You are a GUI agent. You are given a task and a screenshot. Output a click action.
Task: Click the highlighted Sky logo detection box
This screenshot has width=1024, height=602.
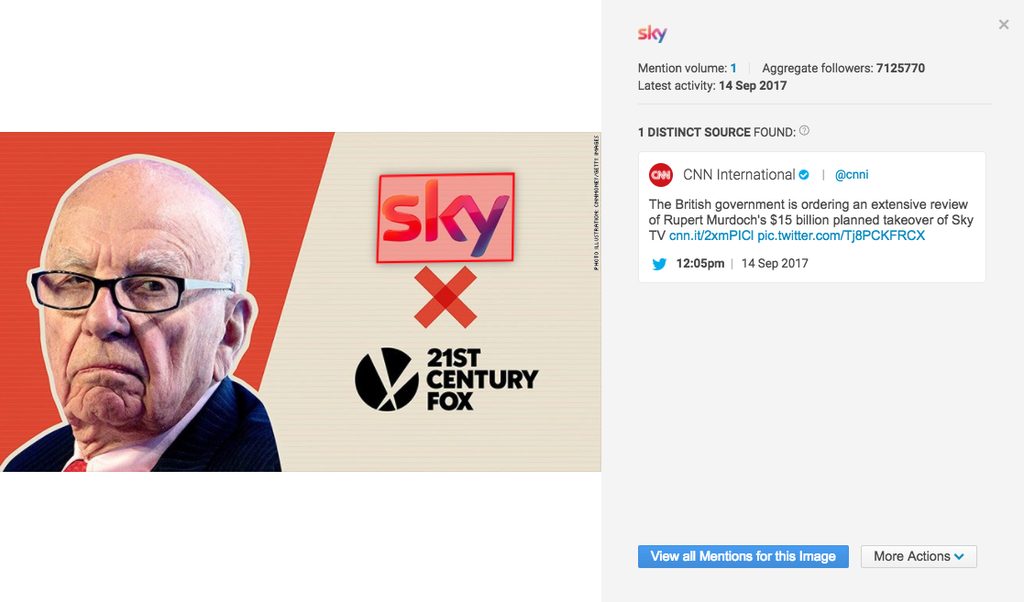pos(445,217)
